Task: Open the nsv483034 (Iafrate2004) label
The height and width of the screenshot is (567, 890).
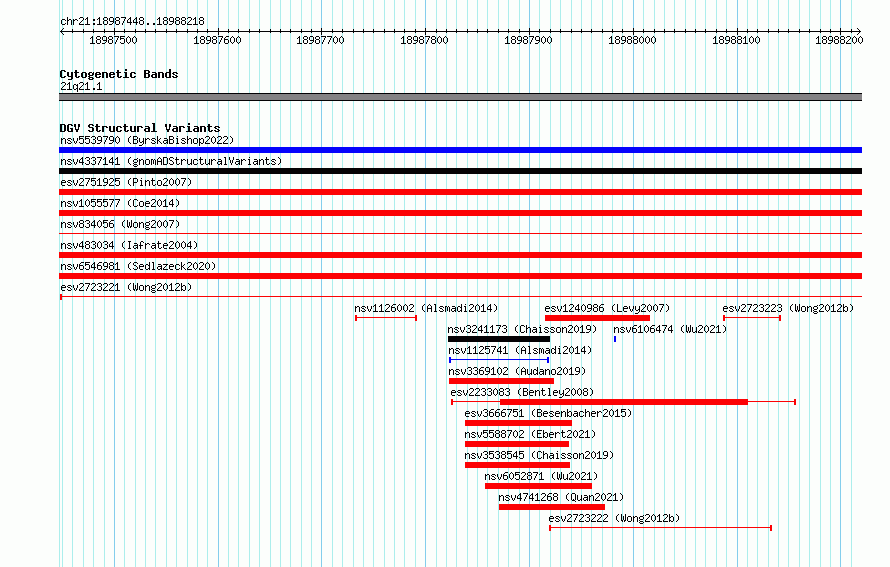Action: [x=129, y=245]
